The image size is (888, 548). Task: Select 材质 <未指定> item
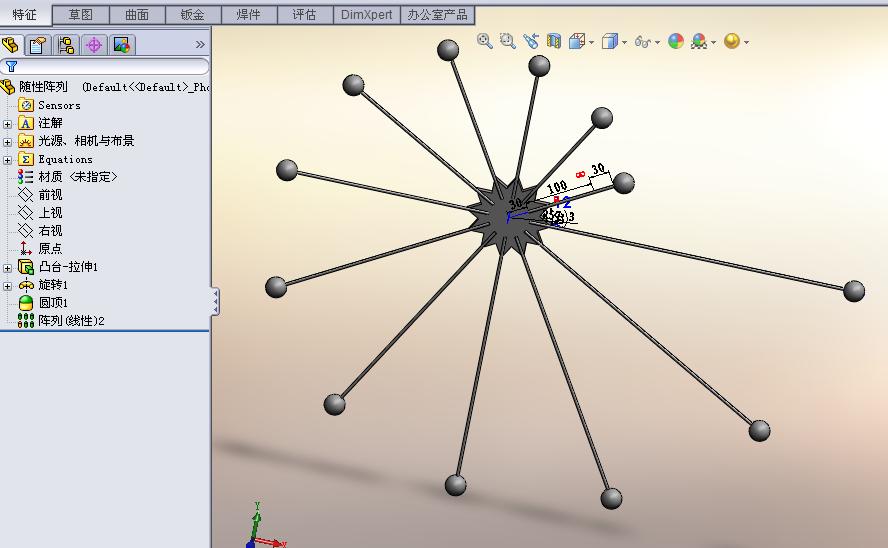[78, 177]
